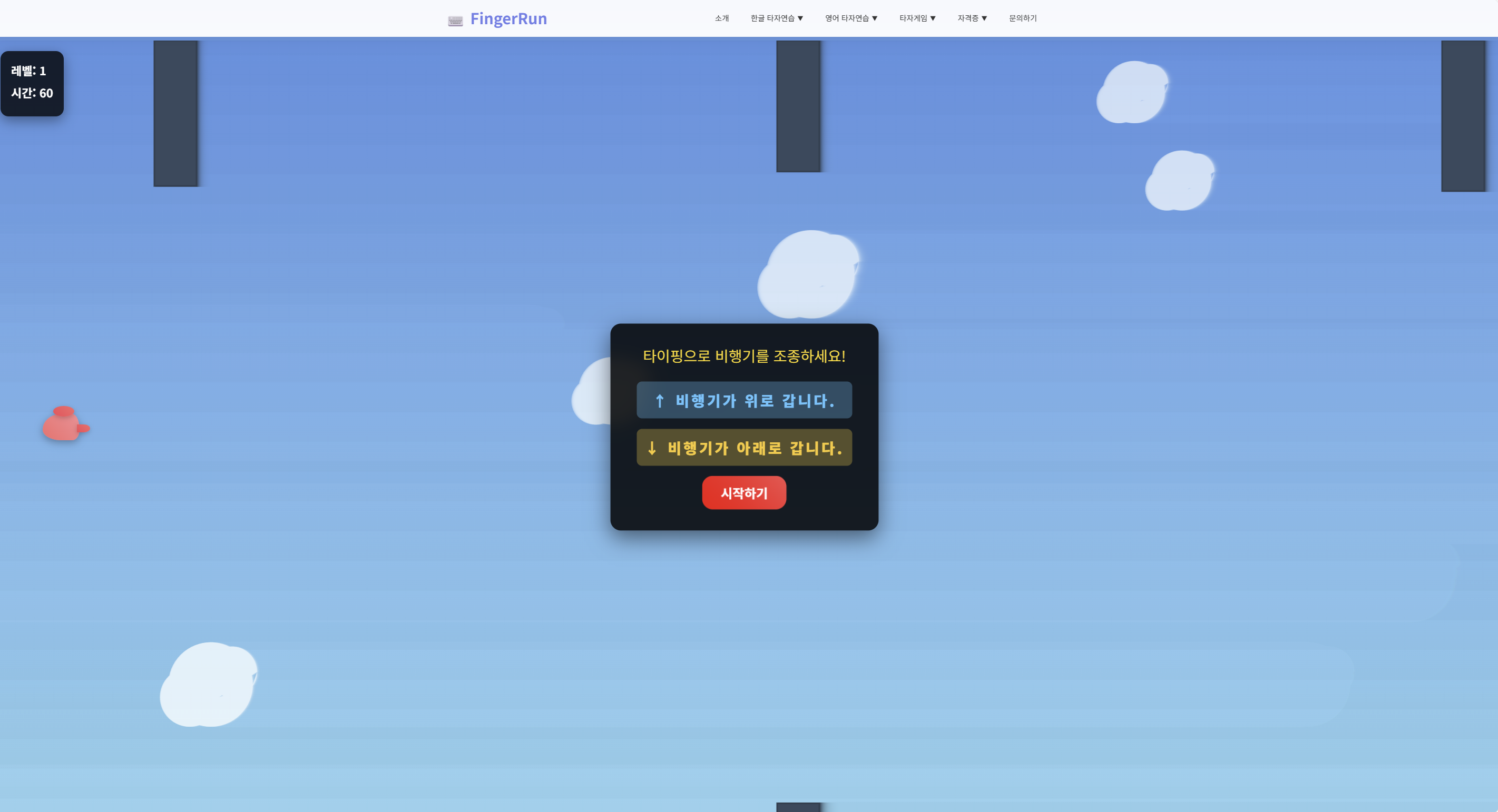
Task: Click the topmost cloud at upper right
Action: (x=1132, y=93)
